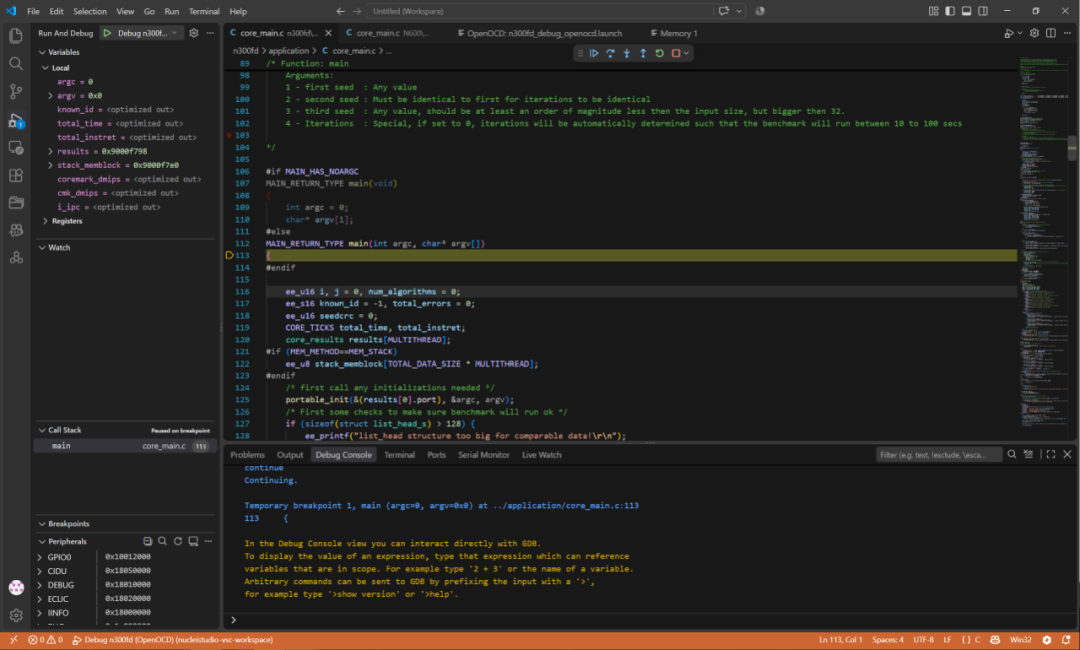Open the File menu
1080x650 pixels.
click(33, 11)
